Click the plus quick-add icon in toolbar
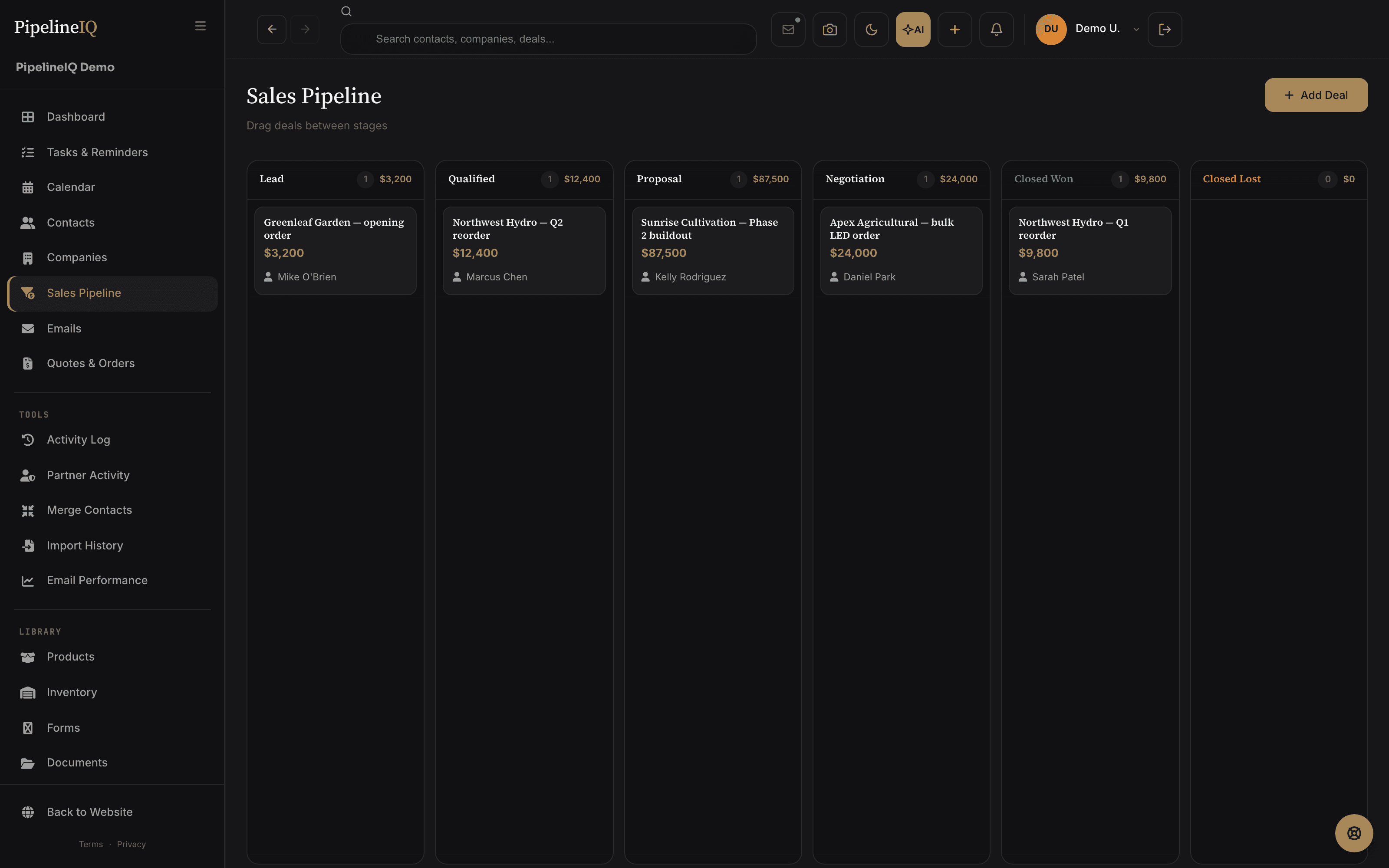Screen dimensions: 1389x868 955,29
